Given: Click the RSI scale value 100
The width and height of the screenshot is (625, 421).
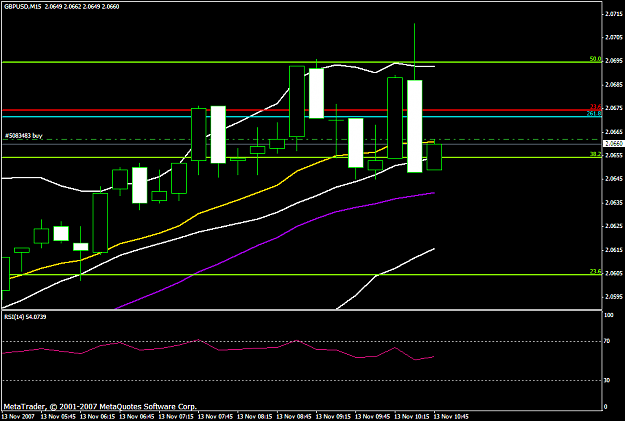Looking at the screenshot, I should pyautogui.click(x=609, y=315).
